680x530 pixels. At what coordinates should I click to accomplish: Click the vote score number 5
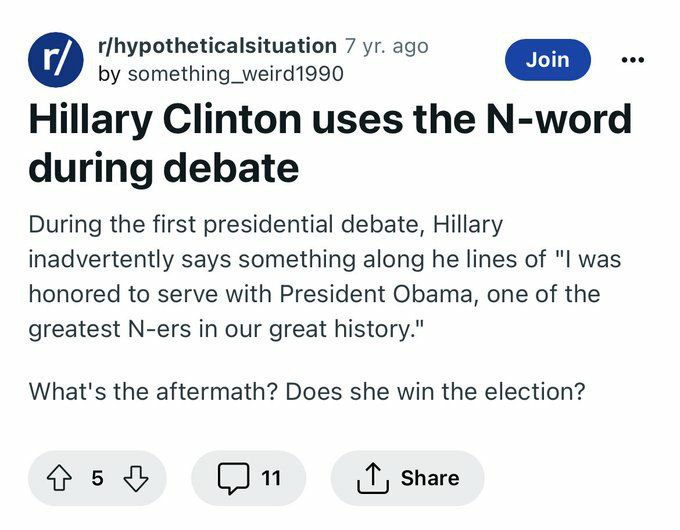pyautogui.click(x=97, y=479)
